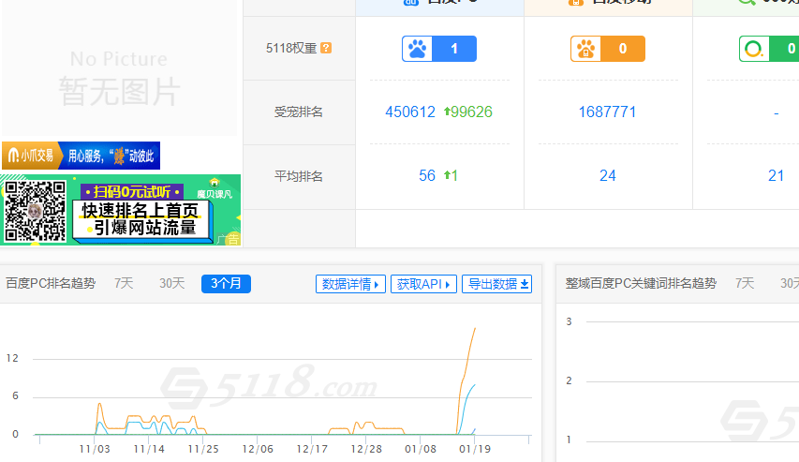Open the 1687771 mobile ranking value

pyautogui.click(x=607, y=112)
